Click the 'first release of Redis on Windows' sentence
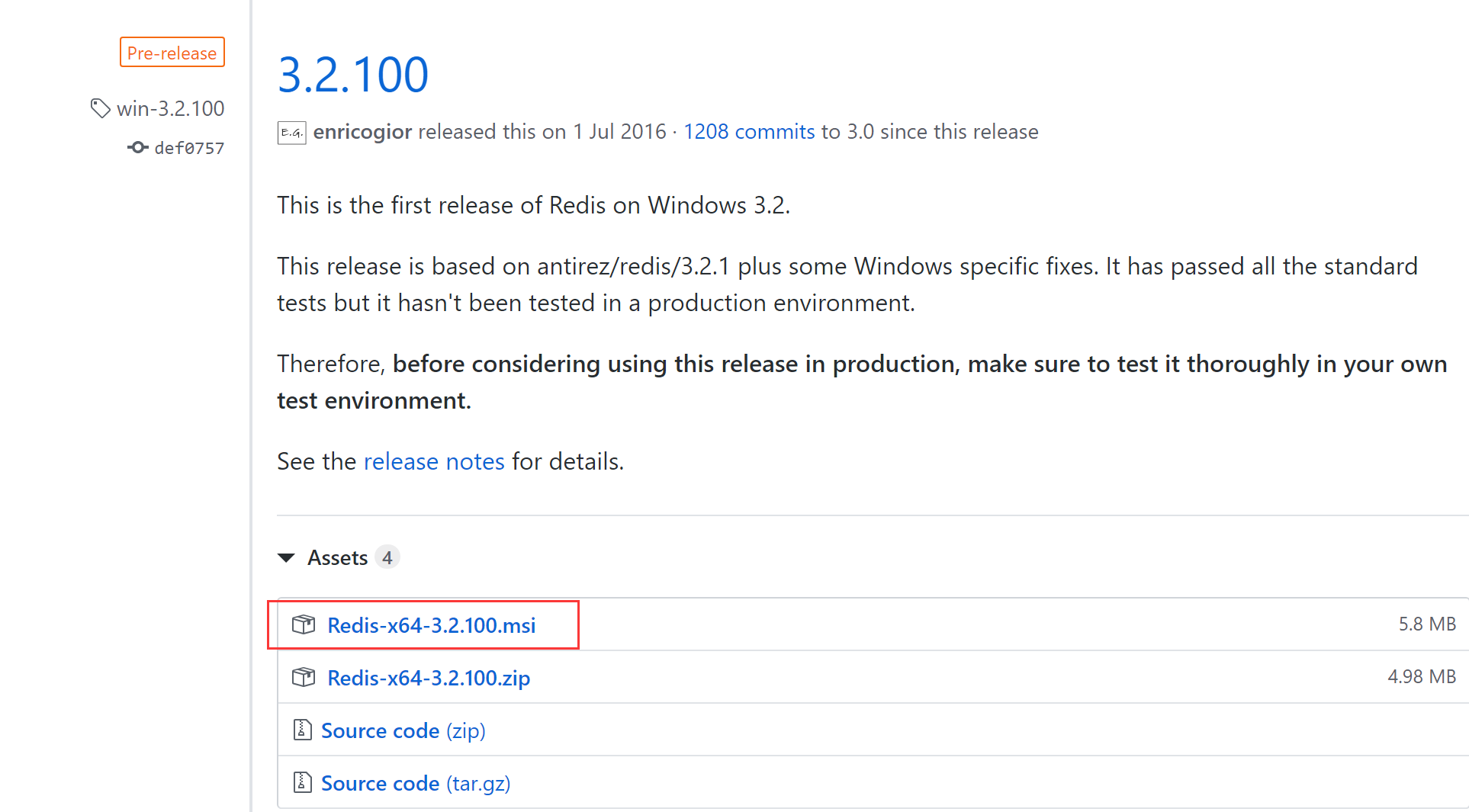 pyautogui.click(x=533, y=205)
